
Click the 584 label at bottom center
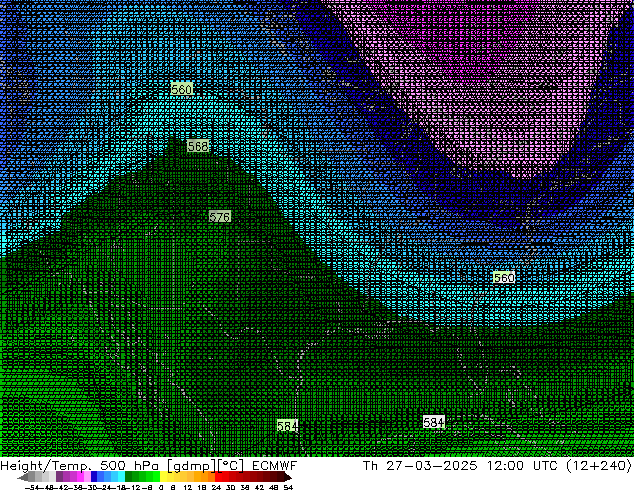point(287,426)
